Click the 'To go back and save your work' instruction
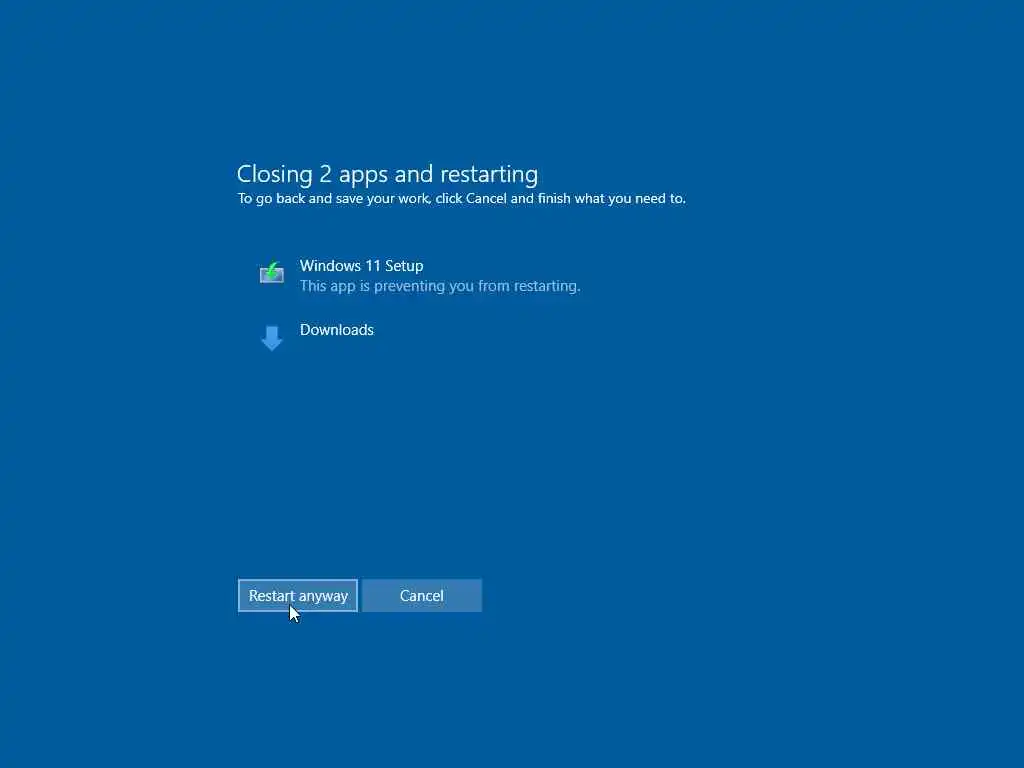1024x768 pixels. pyautogui.click(x=462, y=199)
